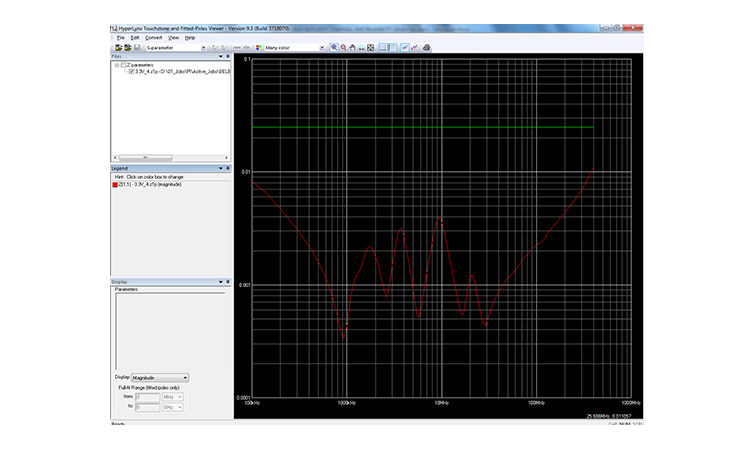Click the Open file toolbar icon
This screenshot has width=750, height=450.
pos(118,48)
